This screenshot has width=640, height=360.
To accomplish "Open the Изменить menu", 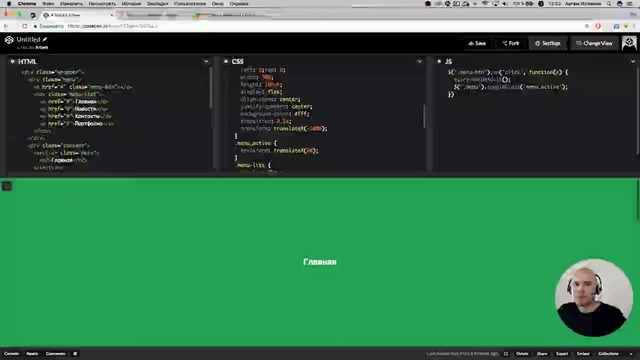I will (71, 4).
